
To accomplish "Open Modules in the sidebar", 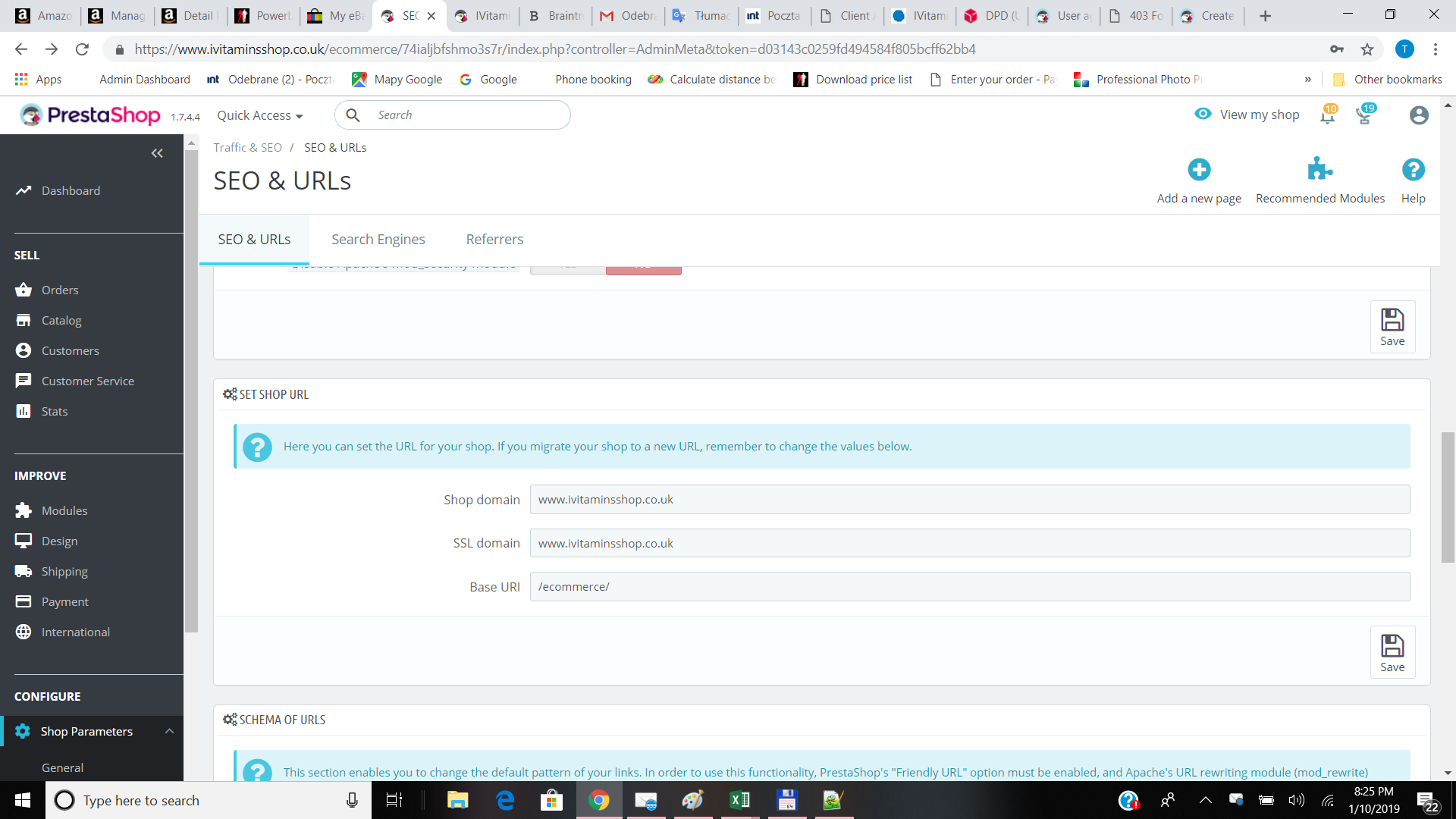I will click(x=64, y=511).
